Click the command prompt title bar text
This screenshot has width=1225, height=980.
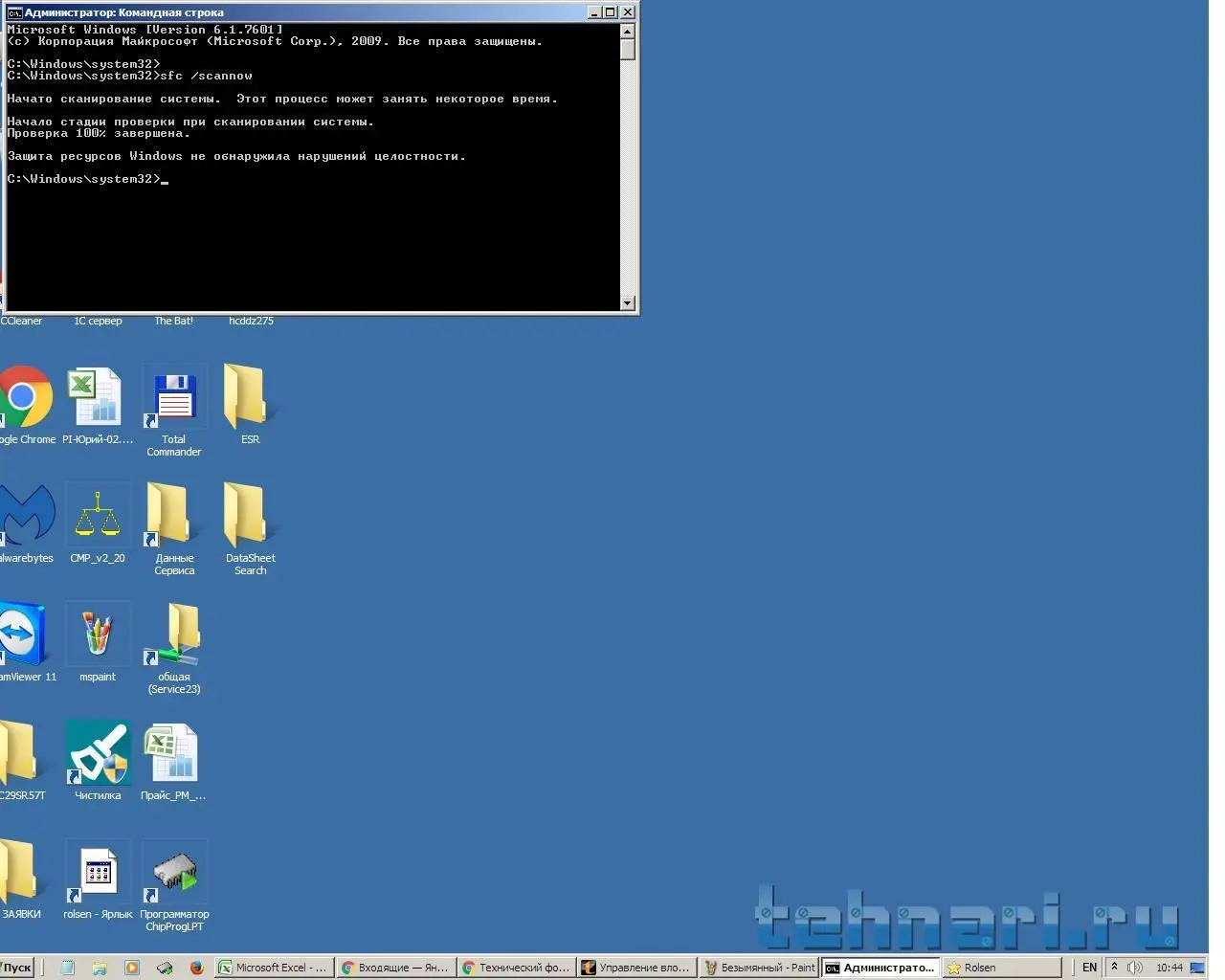click(124, 12)
